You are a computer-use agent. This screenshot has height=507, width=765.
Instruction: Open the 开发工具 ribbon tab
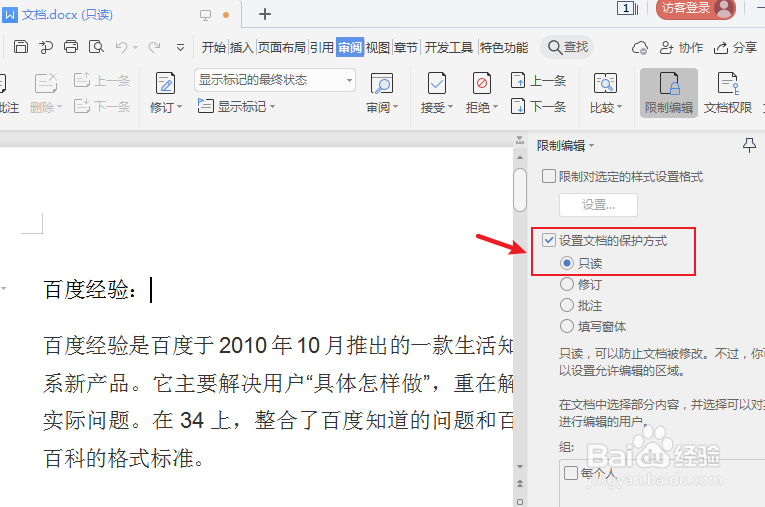pos(448,47)
